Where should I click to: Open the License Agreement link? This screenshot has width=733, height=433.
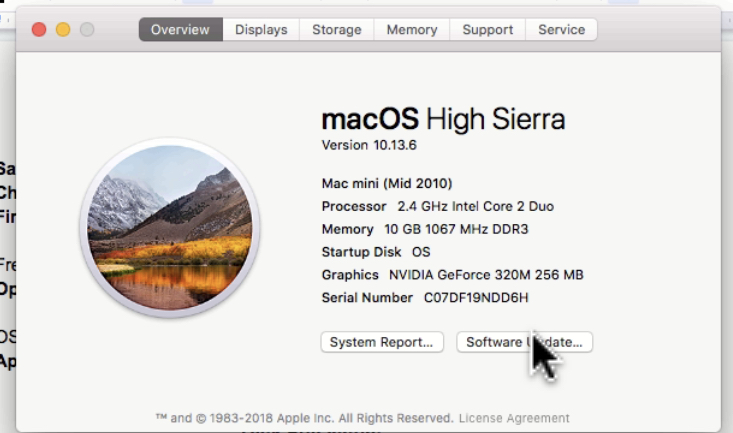514,418
